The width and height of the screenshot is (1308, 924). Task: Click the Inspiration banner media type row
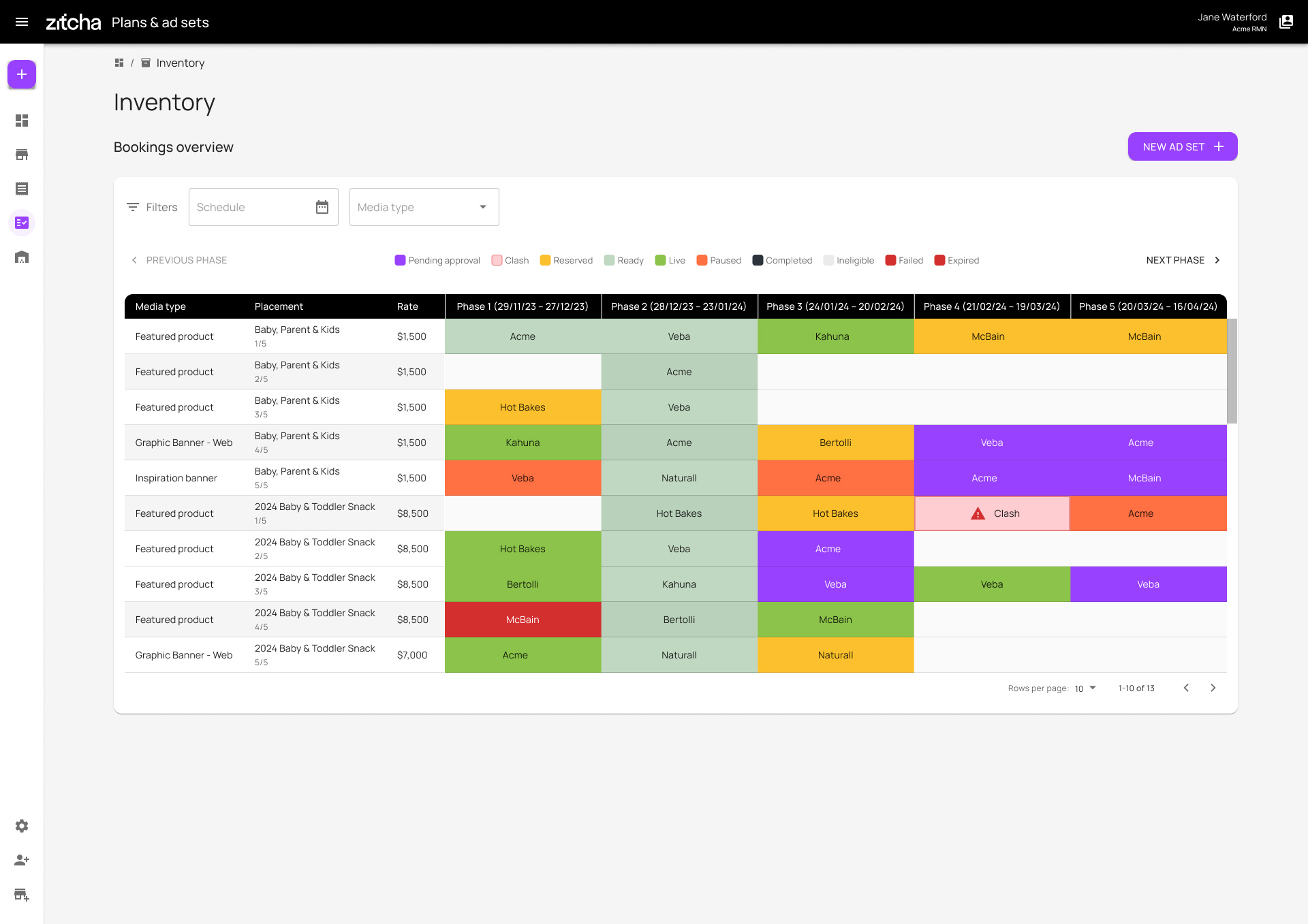click(176, 478)
